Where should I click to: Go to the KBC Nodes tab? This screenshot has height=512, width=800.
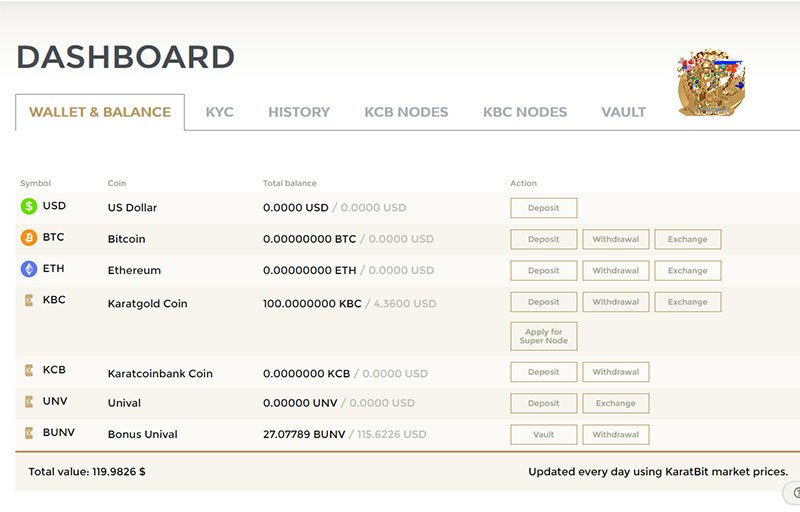525,112
